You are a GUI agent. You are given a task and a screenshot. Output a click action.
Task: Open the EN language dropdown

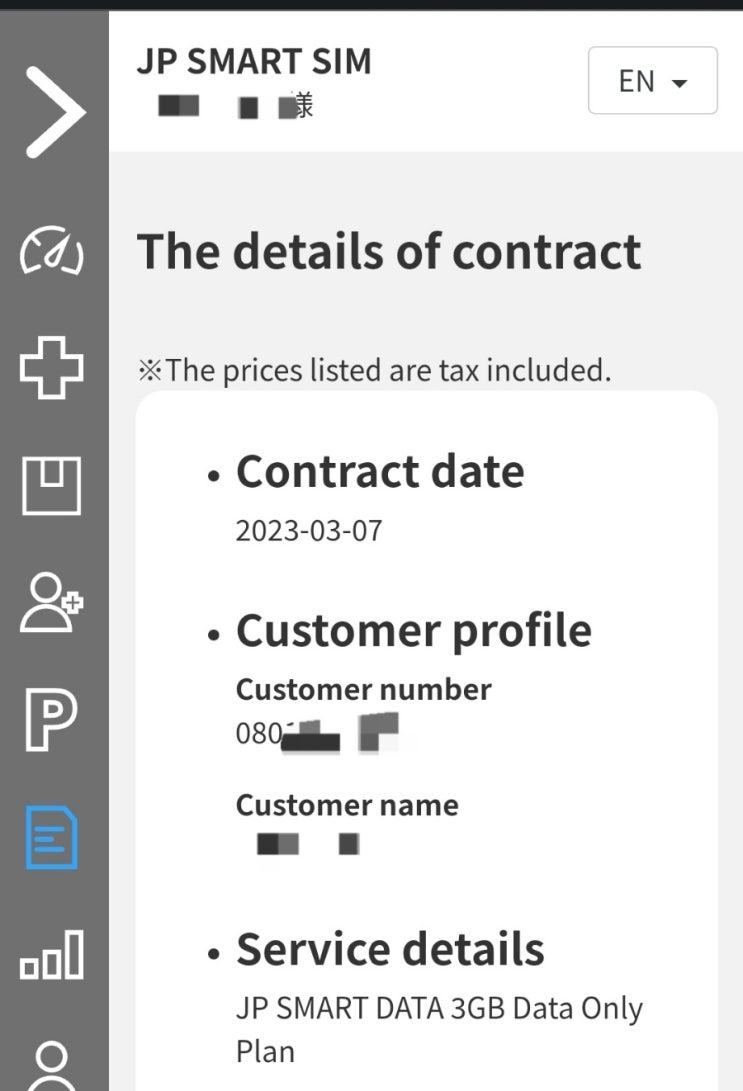click(x=652, y=81)
